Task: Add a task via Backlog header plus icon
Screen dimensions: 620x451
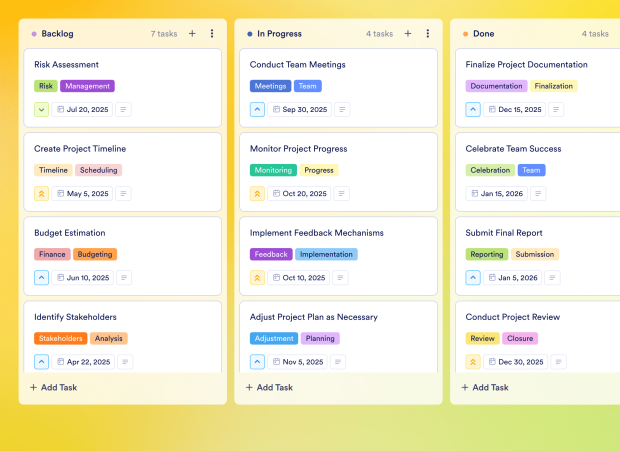Action: pyautogui.click(x=192, y=34)
